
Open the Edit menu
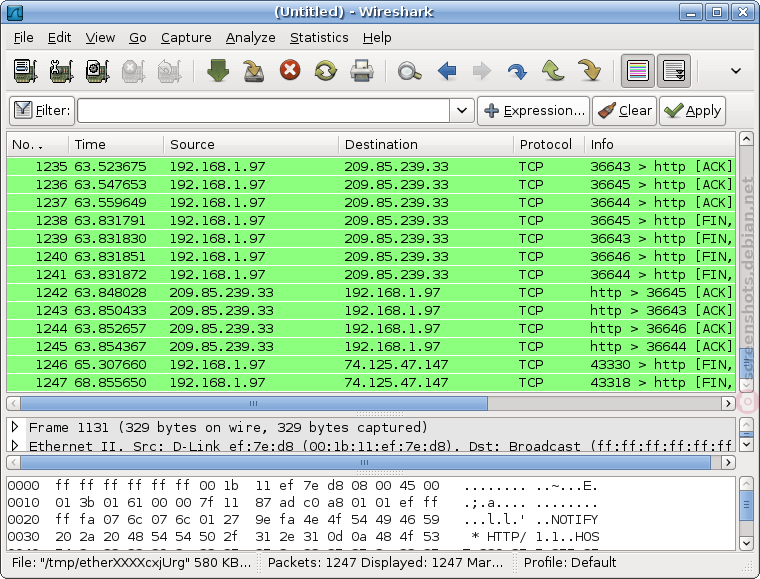point(59,38)
